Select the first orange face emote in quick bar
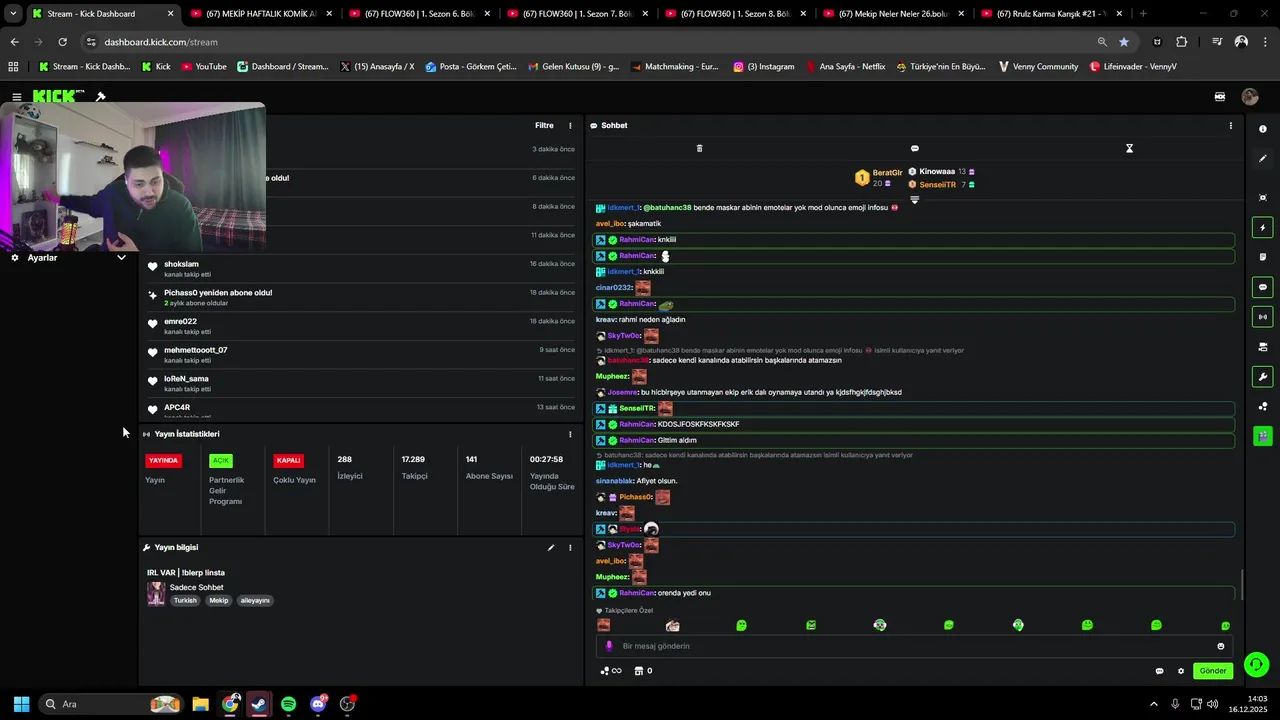Viewport: 1280px width, 720px height. [x=604, y=625]
